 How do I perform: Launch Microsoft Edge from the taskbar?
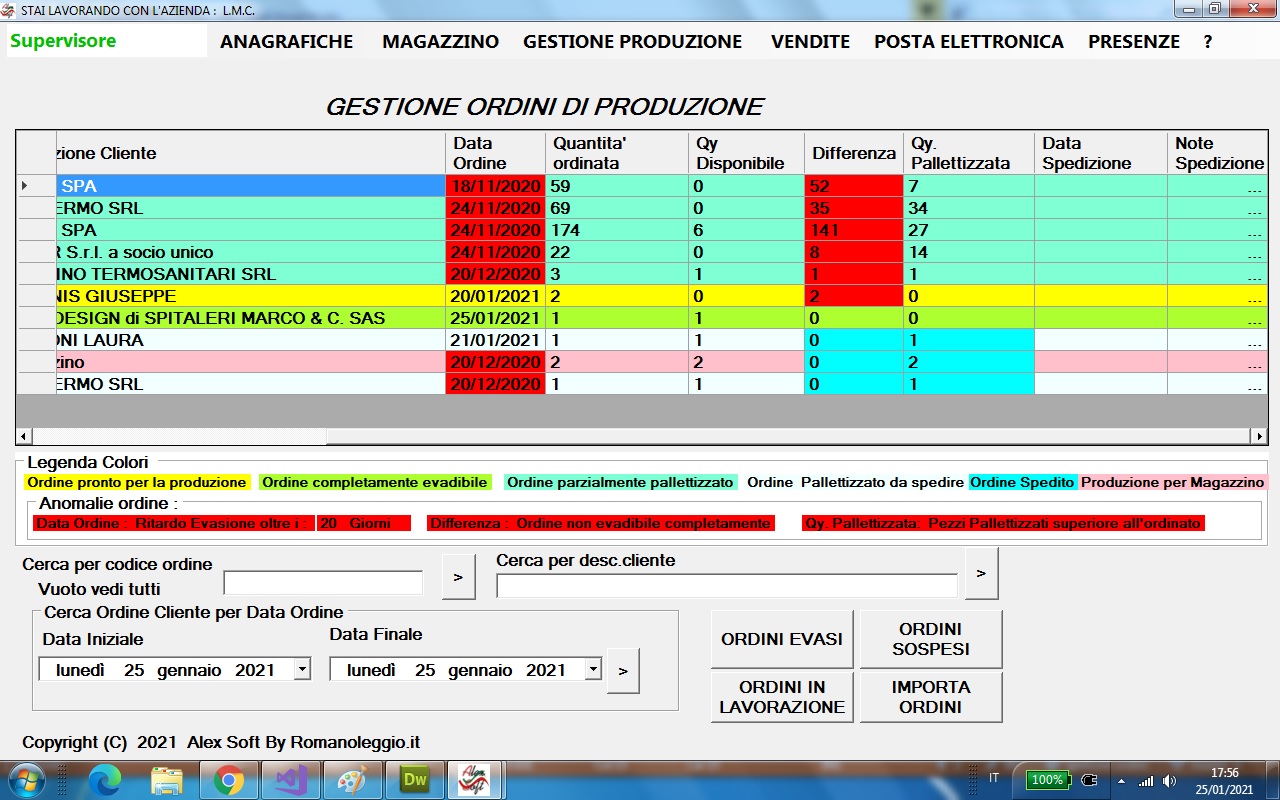coord(105,779)
